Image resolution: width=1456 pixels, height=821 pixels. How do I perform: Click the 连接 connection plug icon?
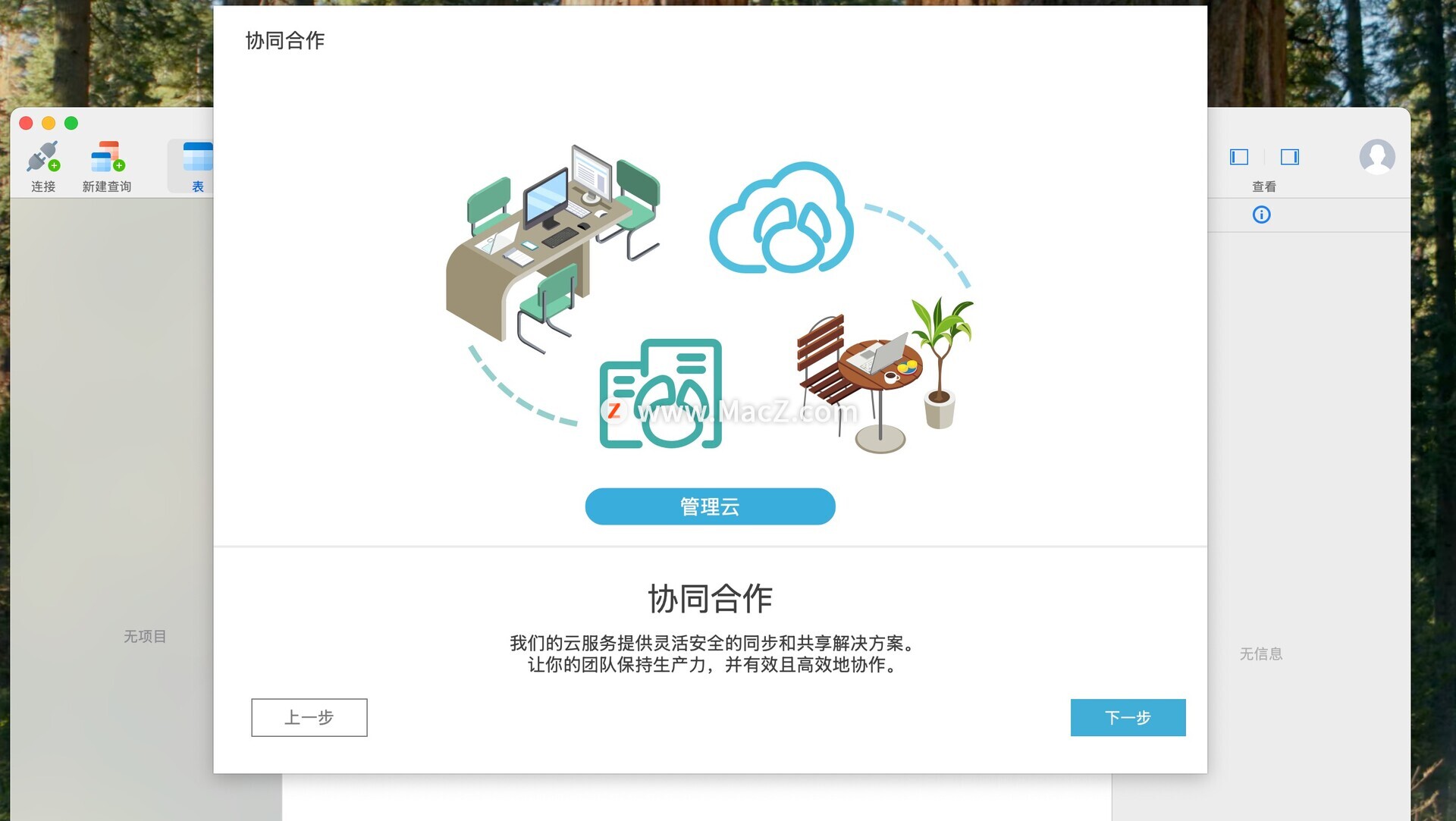click(43, 156)
